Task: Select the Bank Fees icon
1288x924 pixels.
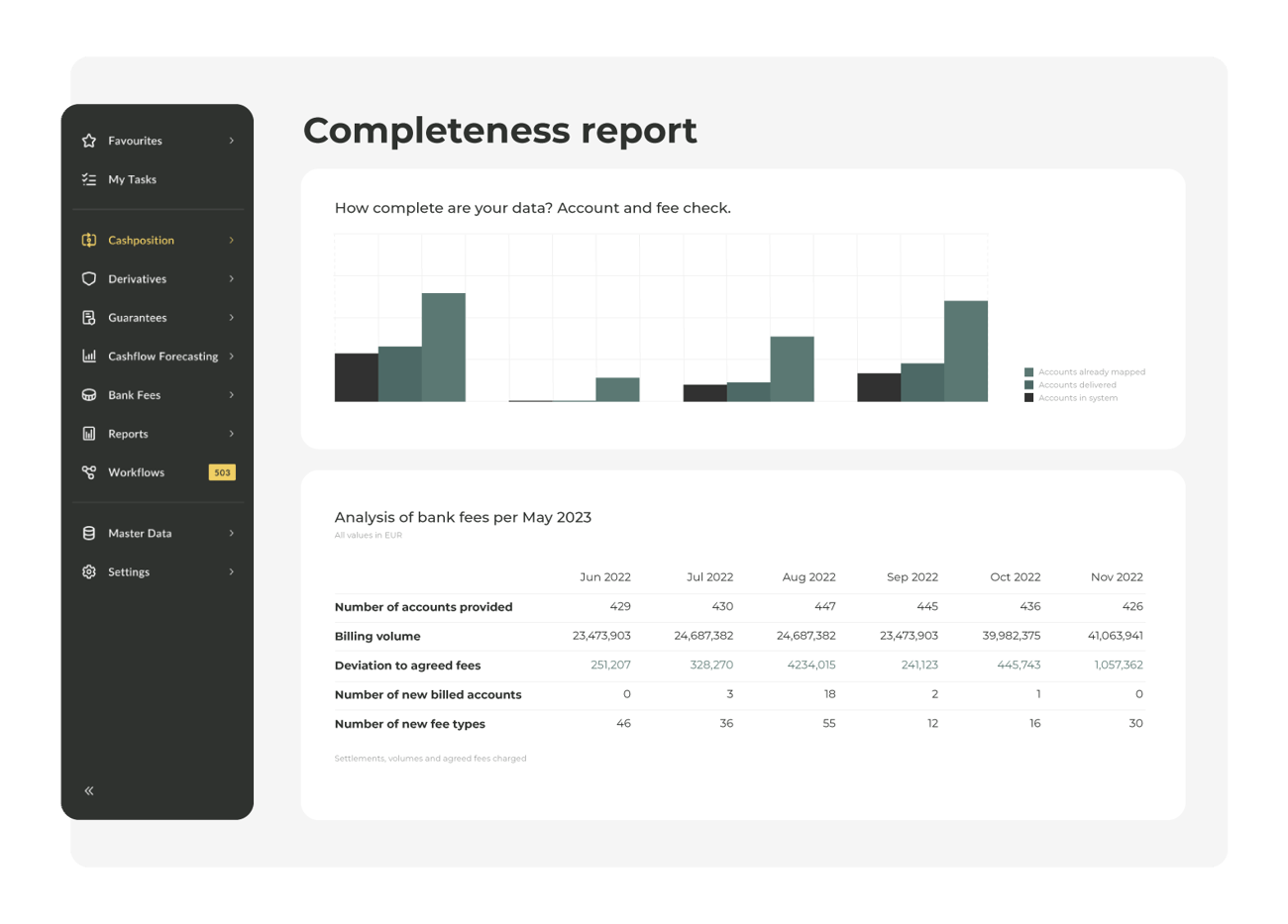Action: click(x=88, y=394)
